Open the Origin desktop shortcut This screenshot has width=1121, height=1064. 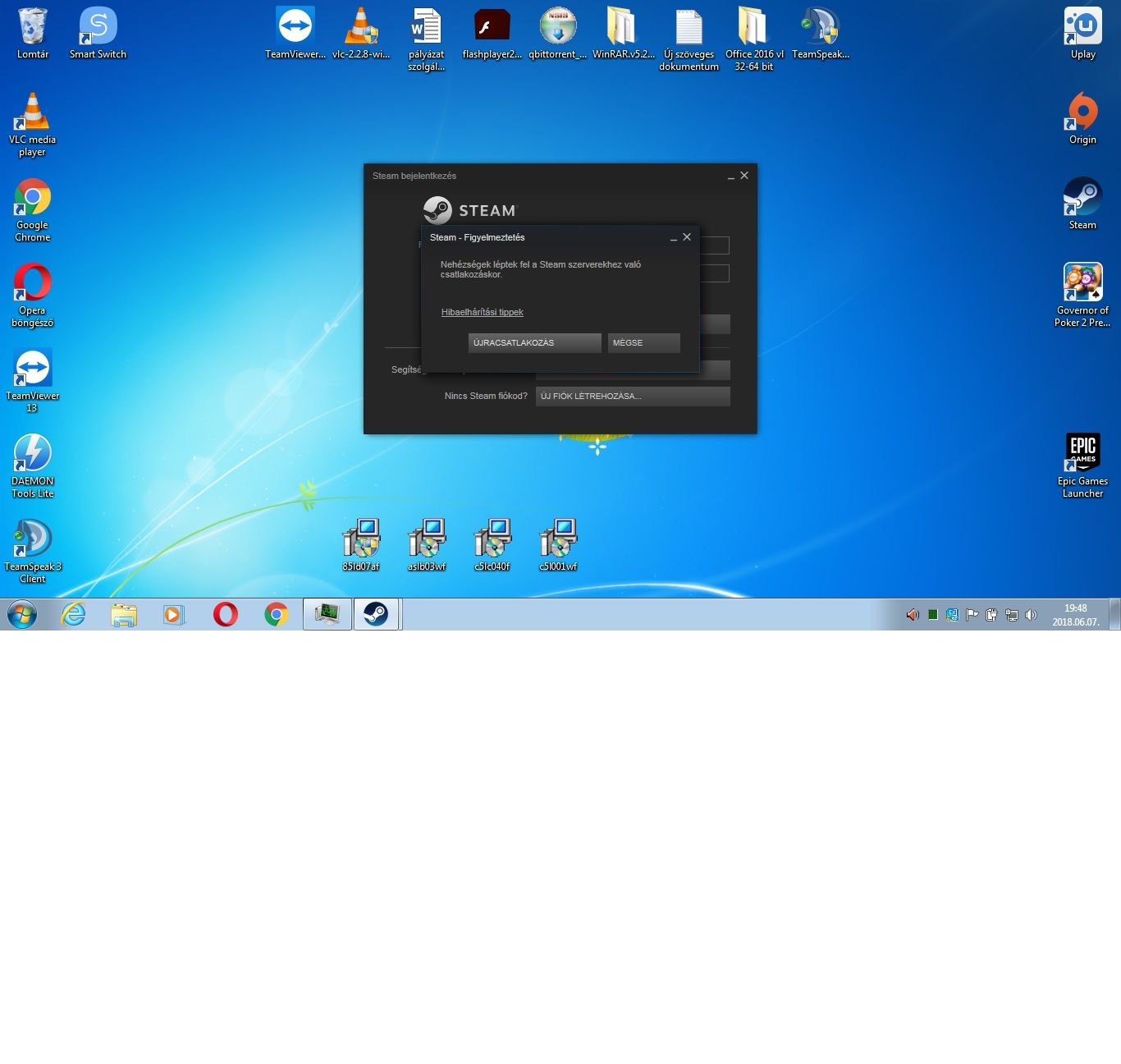1083,119
